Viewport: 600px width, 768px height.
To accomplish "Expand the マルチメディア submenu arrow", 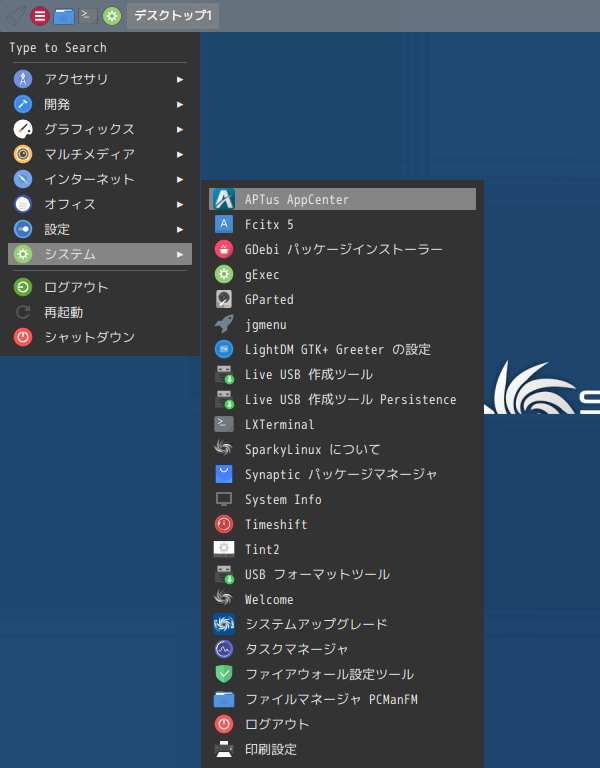I will (x=180, y=154).
